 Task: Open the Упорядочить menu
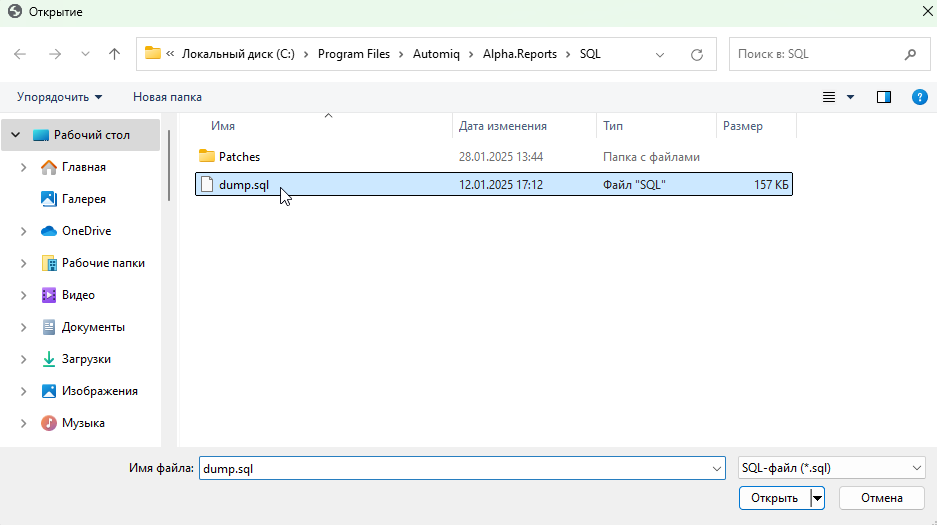pyautogui.click(x=59, y=97)
